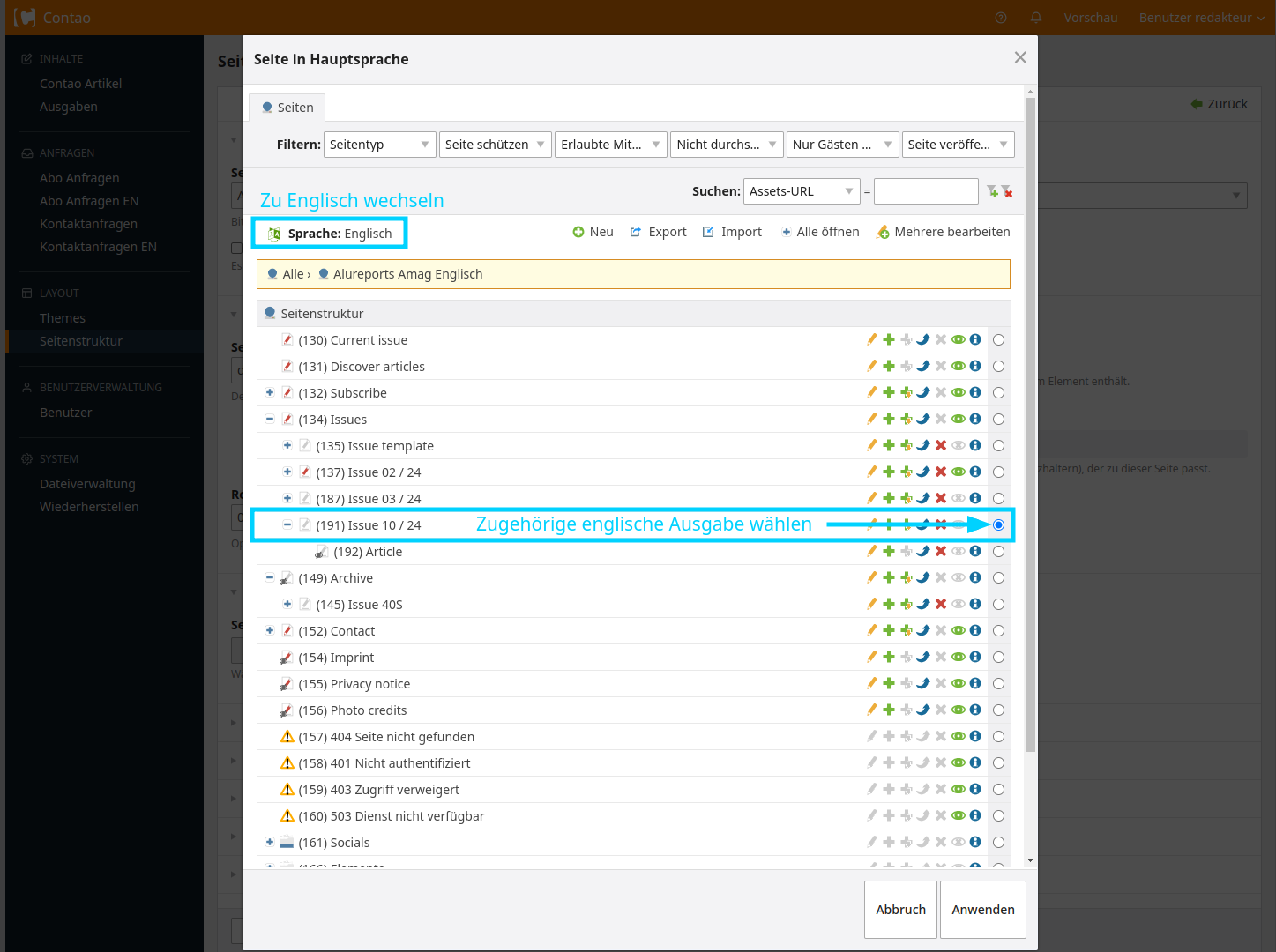
Task: Click the Anwenden button
Action: point(982,910)
